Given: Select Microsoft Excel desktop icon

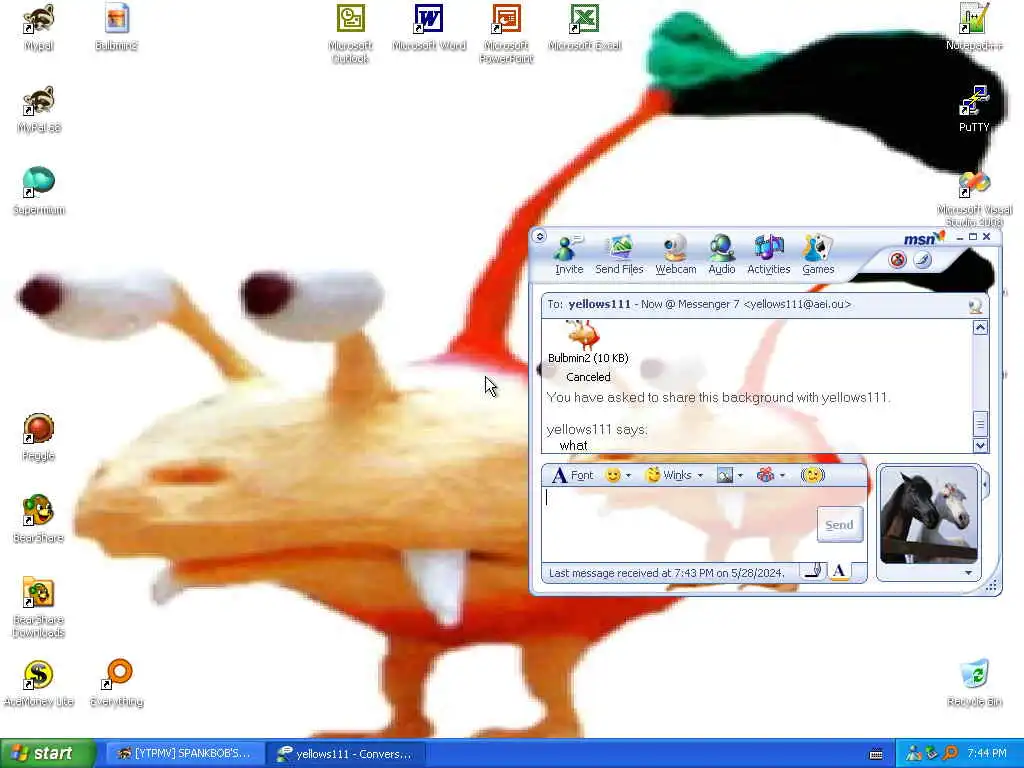Looking at the screenshot, I should pos(584,28).
